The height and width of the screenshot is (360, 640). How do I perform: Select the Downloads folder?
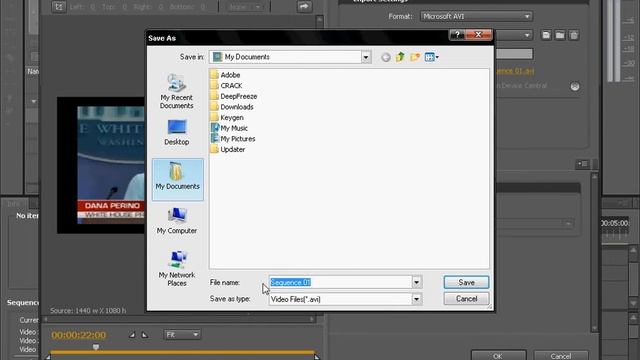[232, 107]
